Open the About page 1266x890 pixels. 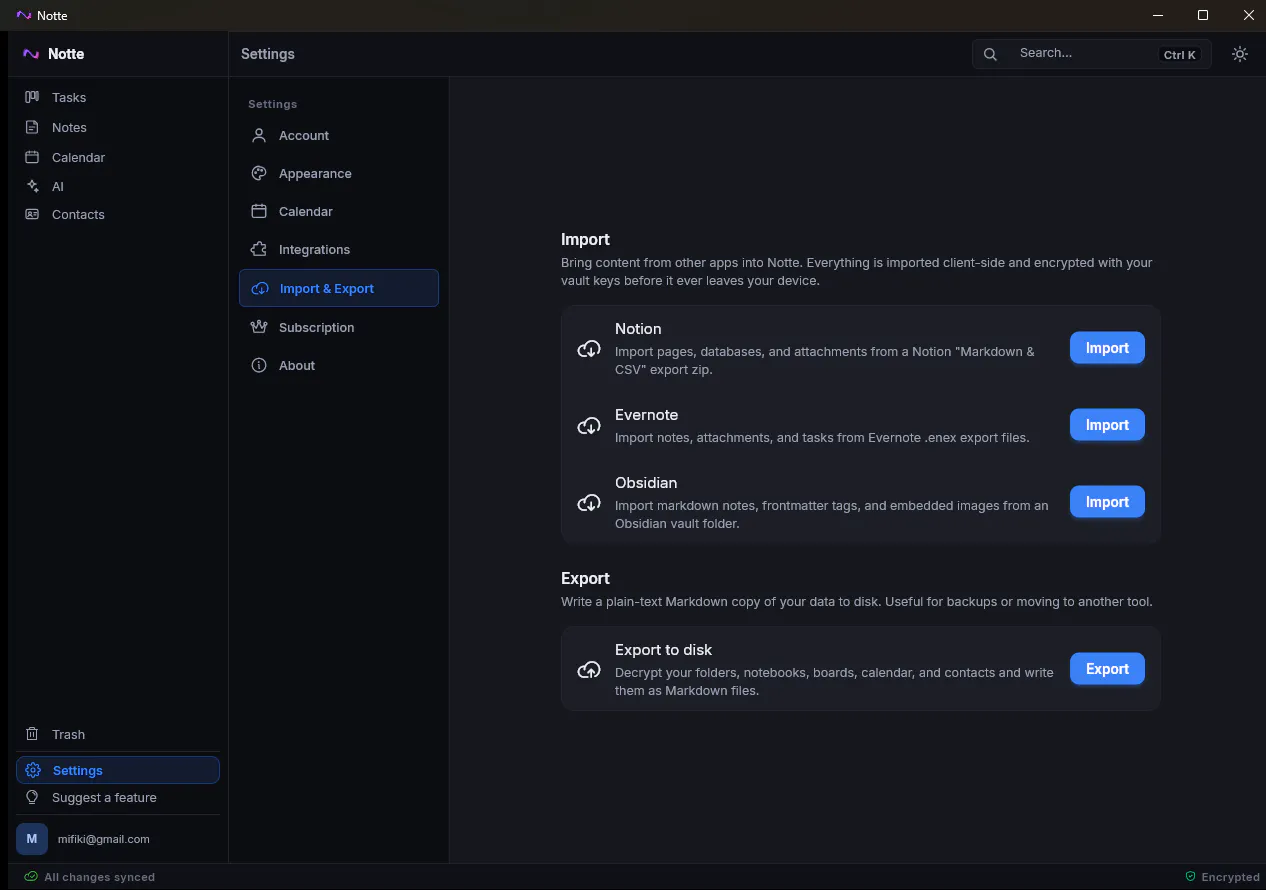(339, 365)
